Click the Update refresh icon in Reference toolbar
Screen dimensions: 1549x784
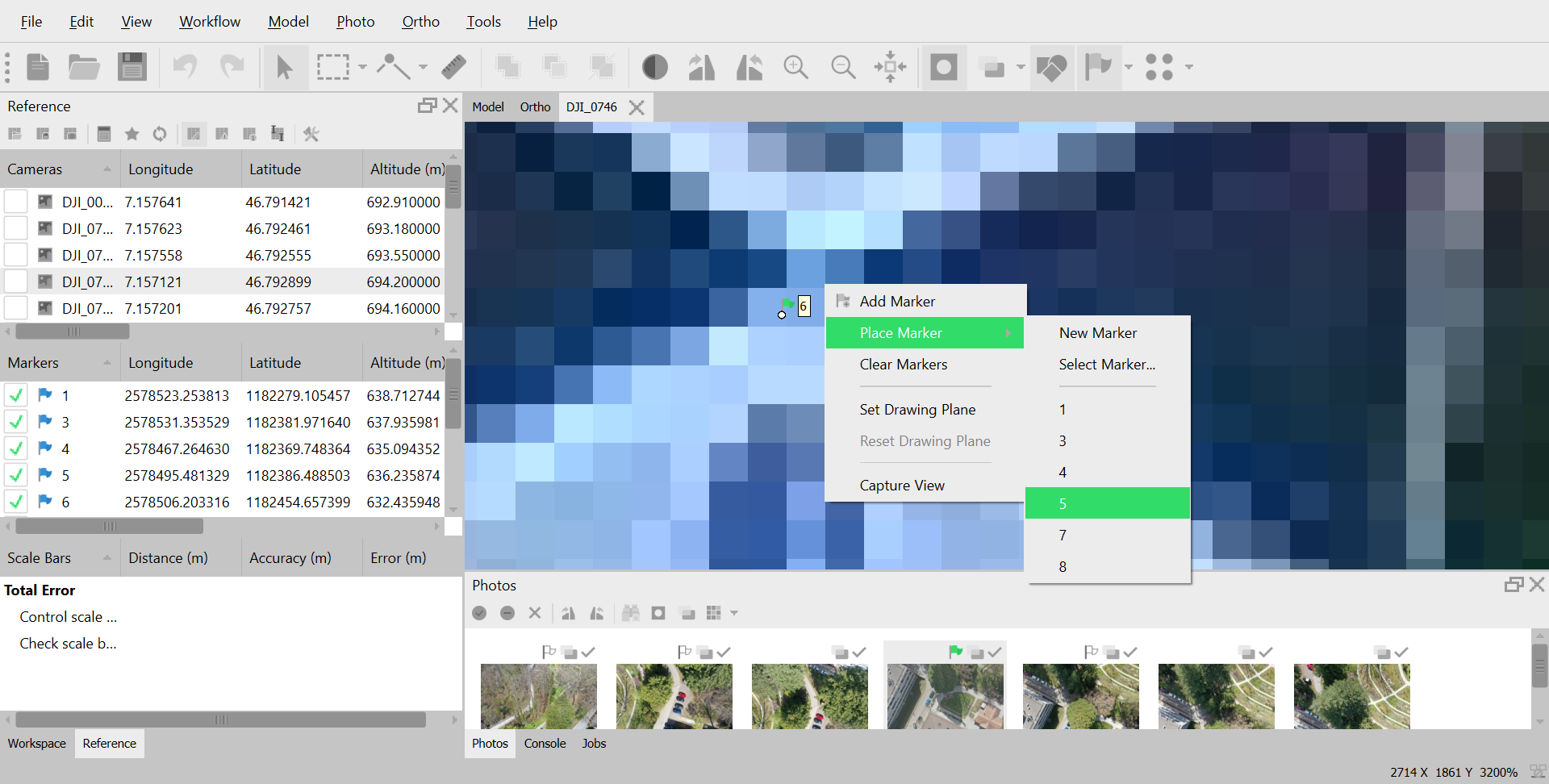point(160,134)
